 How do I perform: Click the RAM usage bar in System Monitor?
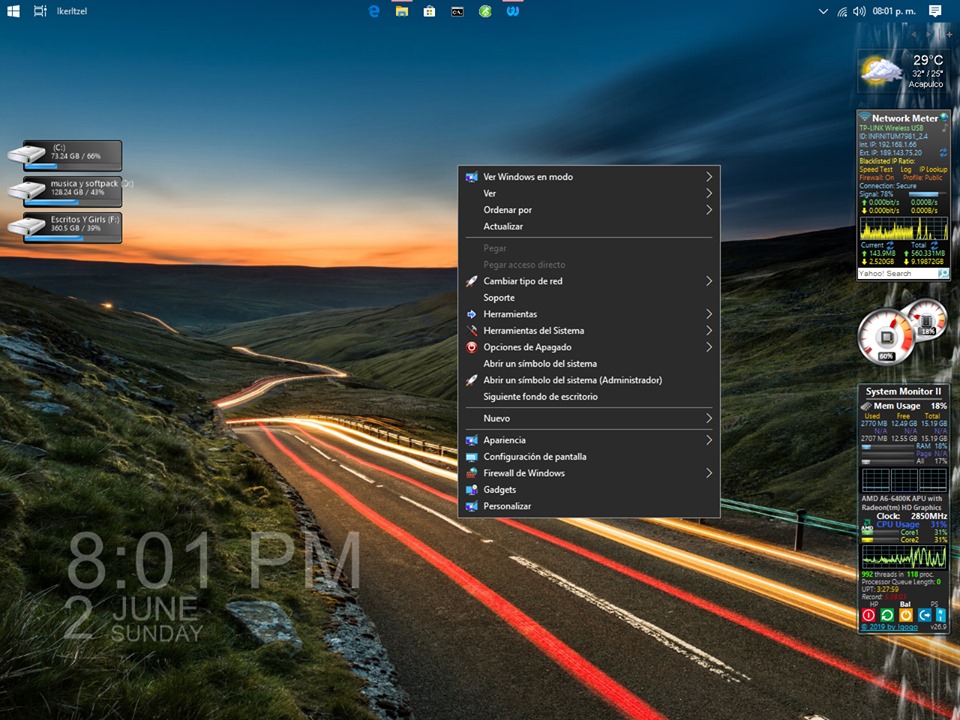click(888, 447)
